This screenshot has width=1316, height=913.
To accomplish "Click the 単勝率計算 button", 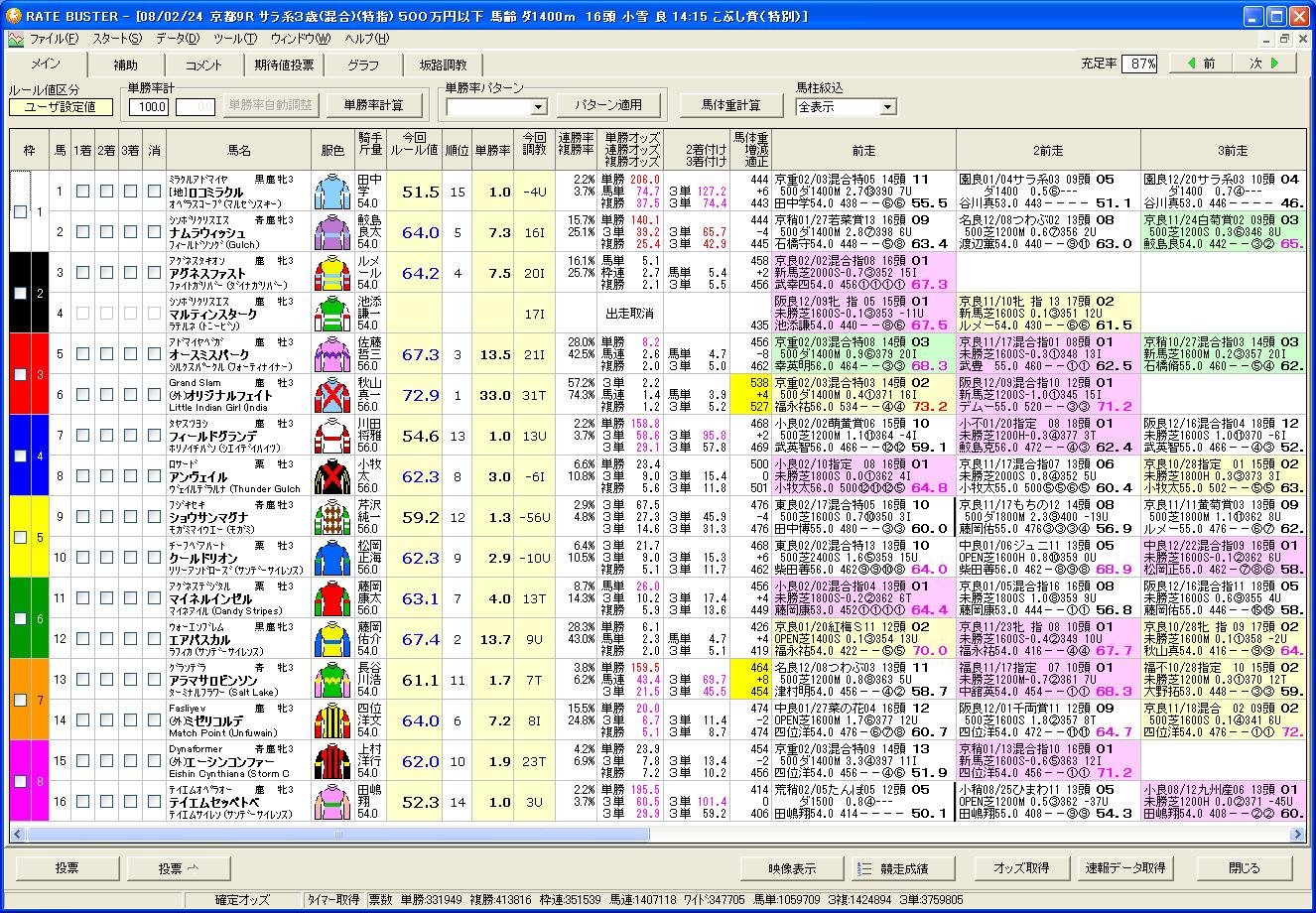I will pyautogui.click(x=373, y=105).
